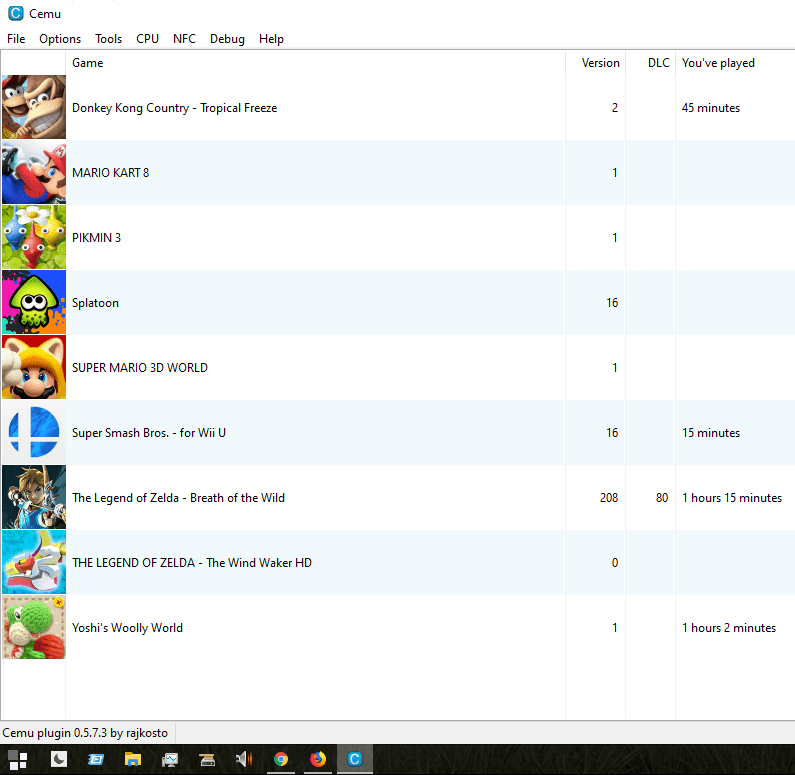Select the SUPER MARIO 3D WORLD title
The height and width of the screenshot is (775, 795).
[x=140, y=367]
